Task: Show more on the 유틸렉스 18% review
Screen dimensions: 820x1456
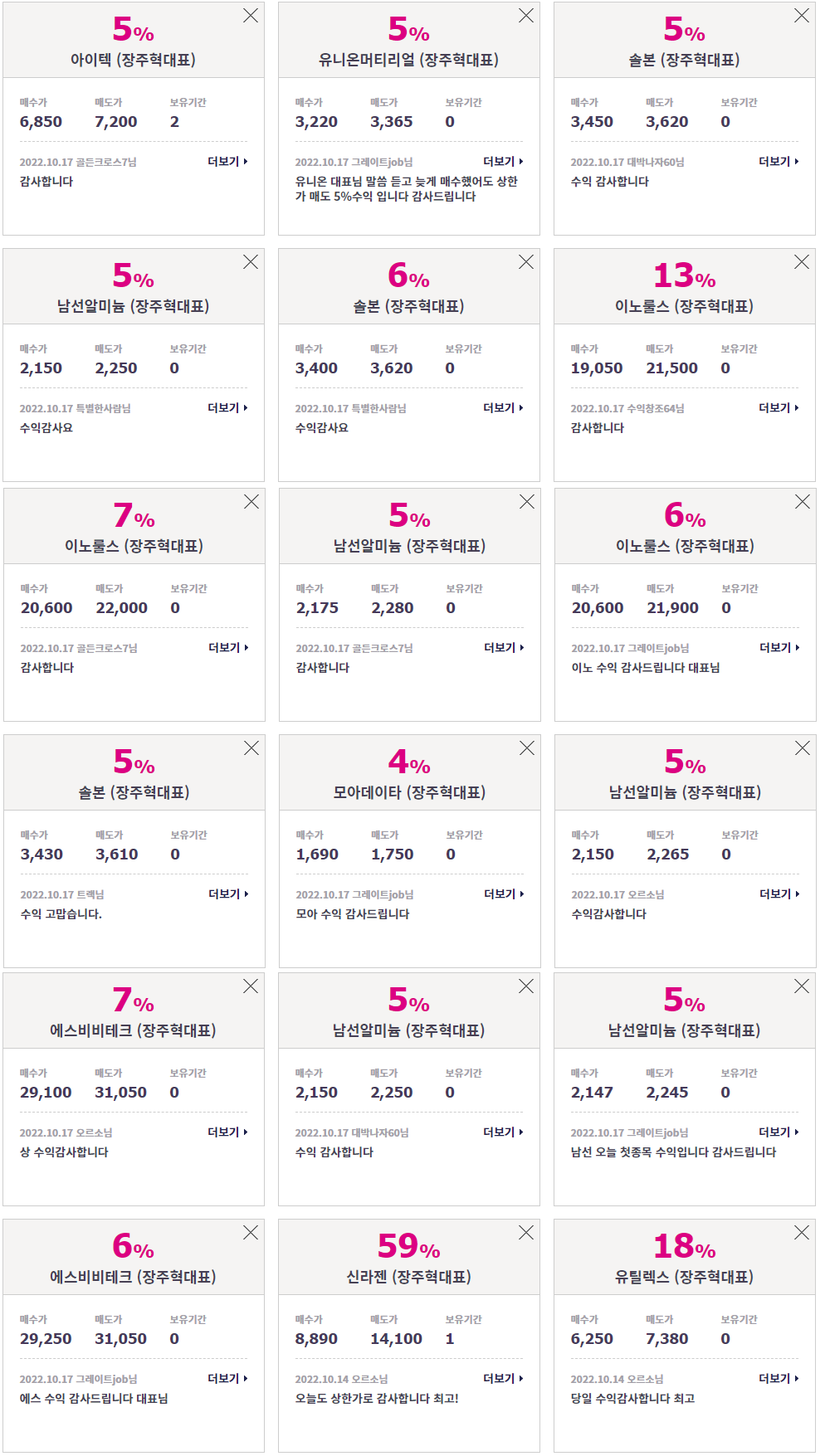Action: pyautogui.click(x=779, y=1379)
